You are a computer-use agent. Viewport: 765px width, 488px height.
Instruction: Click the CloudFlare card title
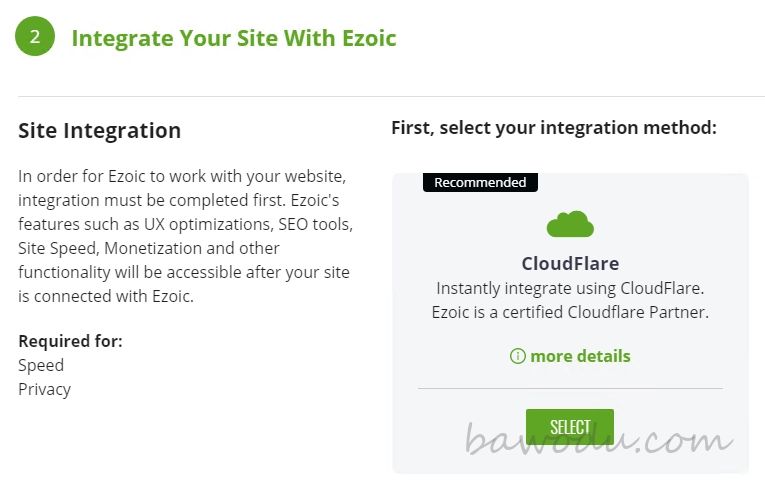click(x=570, y=264)
